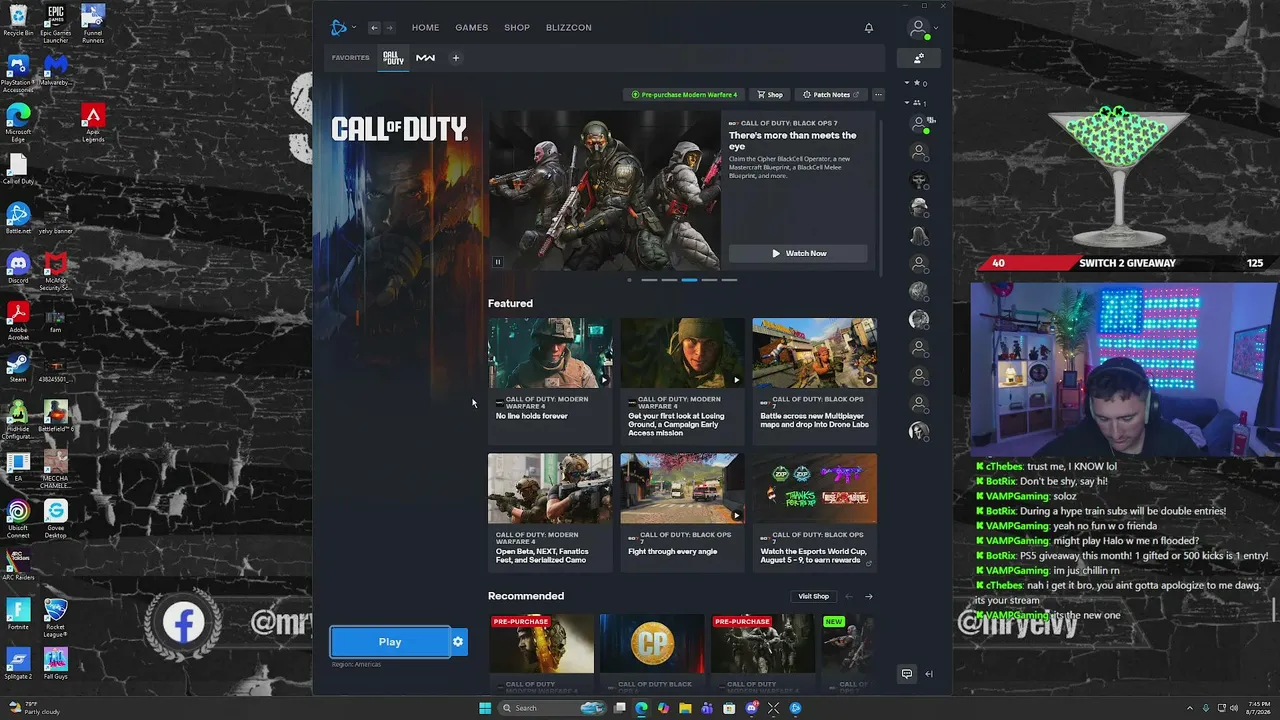1280x720 pixels.
Task: Launch Battlefield 6 desktop shortcut
Action: coord(56,416)
